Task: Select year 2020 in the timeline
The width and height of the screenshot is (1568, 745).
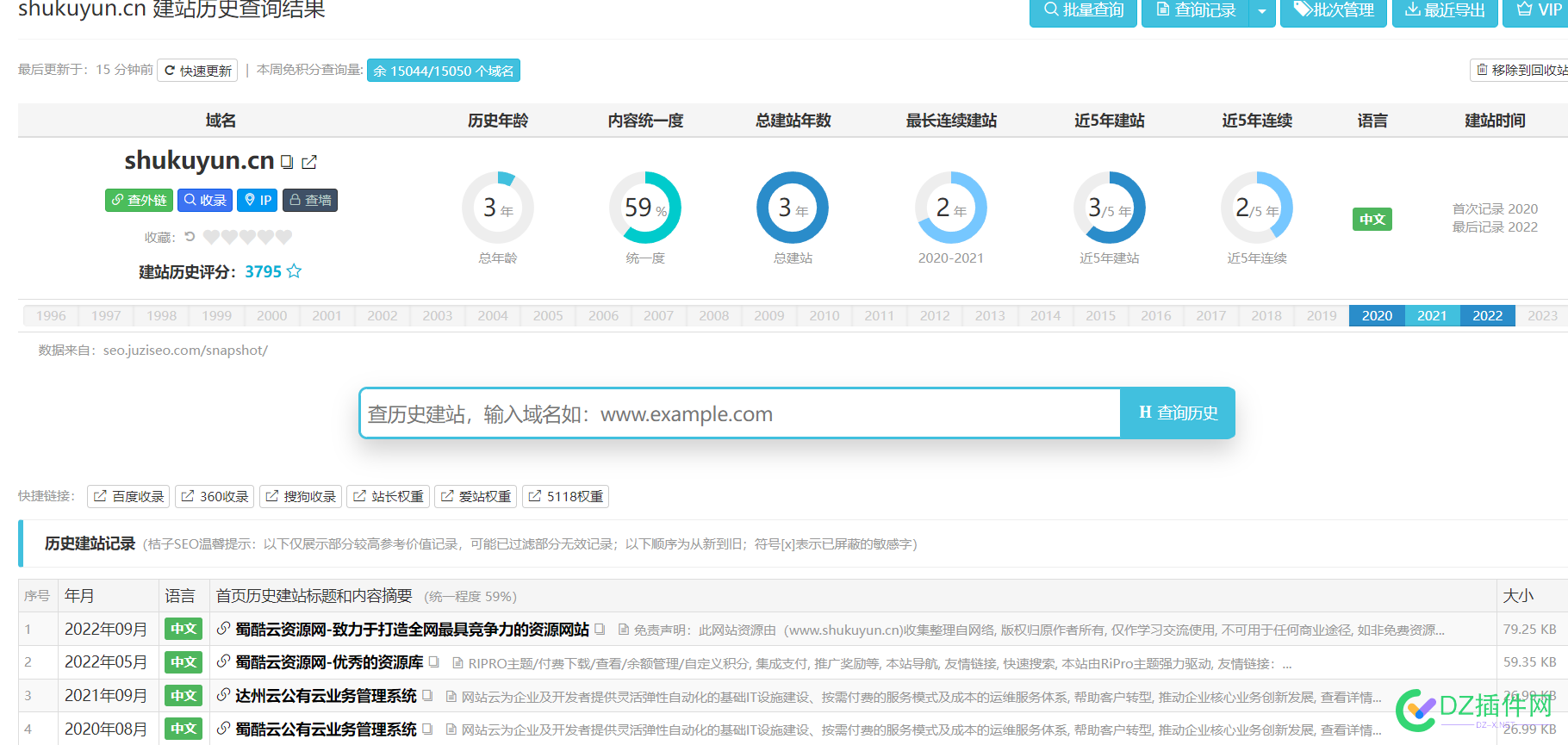Action: pos(1377,316)
